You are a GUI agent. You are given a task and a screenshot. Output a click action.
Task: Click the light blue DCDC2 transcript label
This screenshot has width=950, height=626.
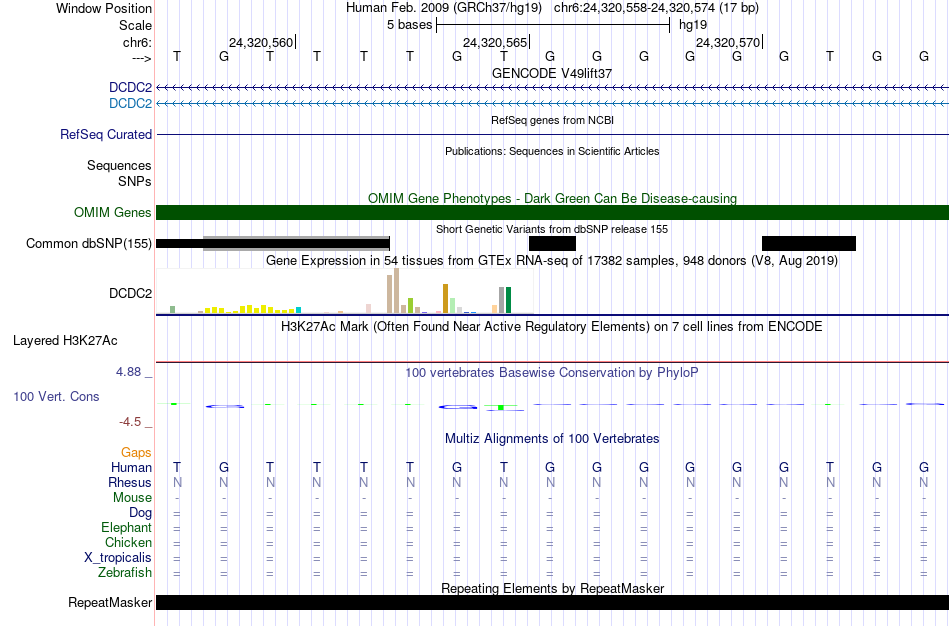pos(130,104)
